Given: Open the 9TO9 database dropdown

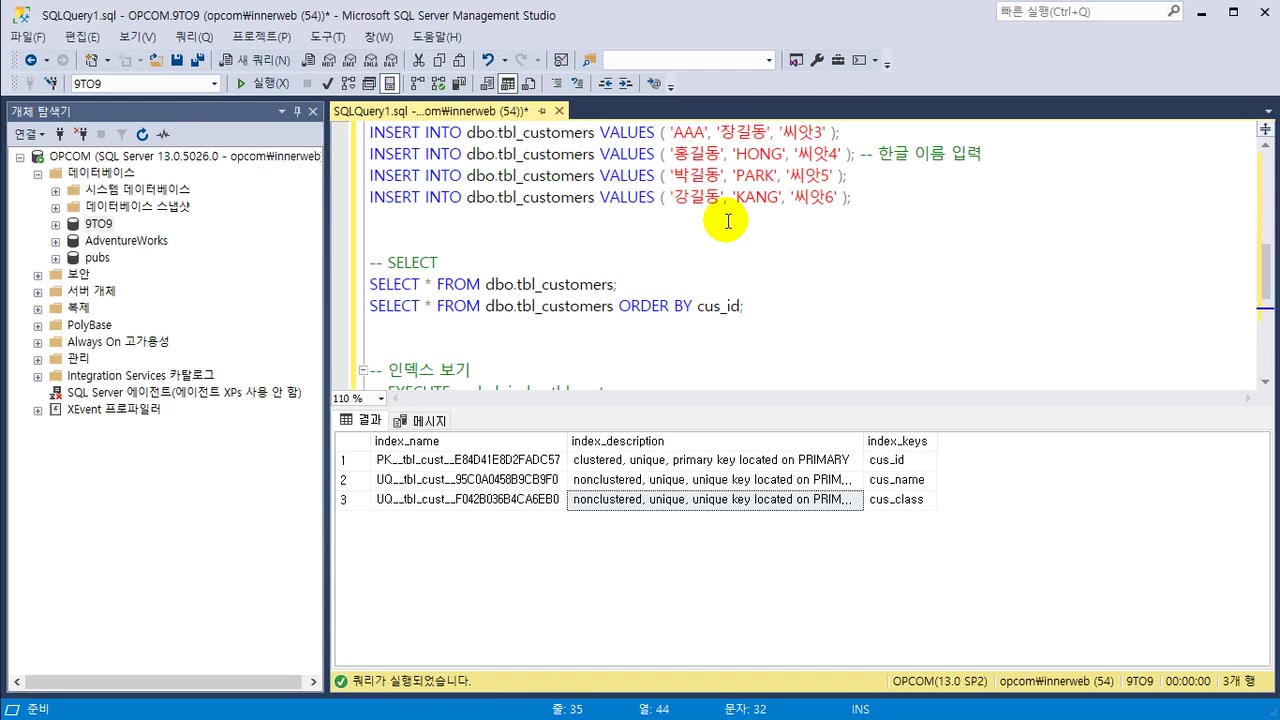Looking at the screenshot, I should (x=214, y=84).
